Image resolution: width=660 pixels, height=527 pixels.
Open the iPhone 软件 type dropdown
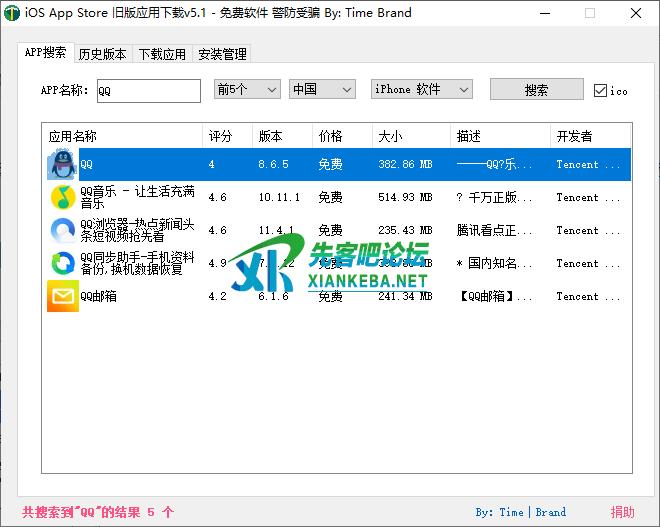click(421, 90)
